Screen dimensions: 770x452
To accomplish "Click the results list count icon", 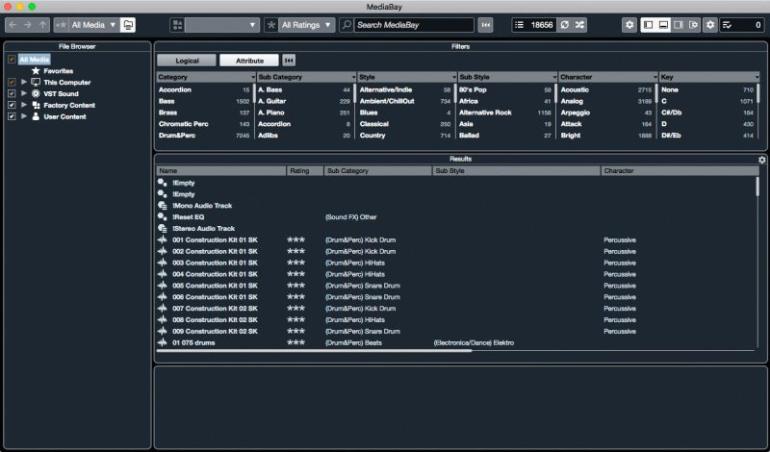I will pyautogui.click(x=520, y=25).
